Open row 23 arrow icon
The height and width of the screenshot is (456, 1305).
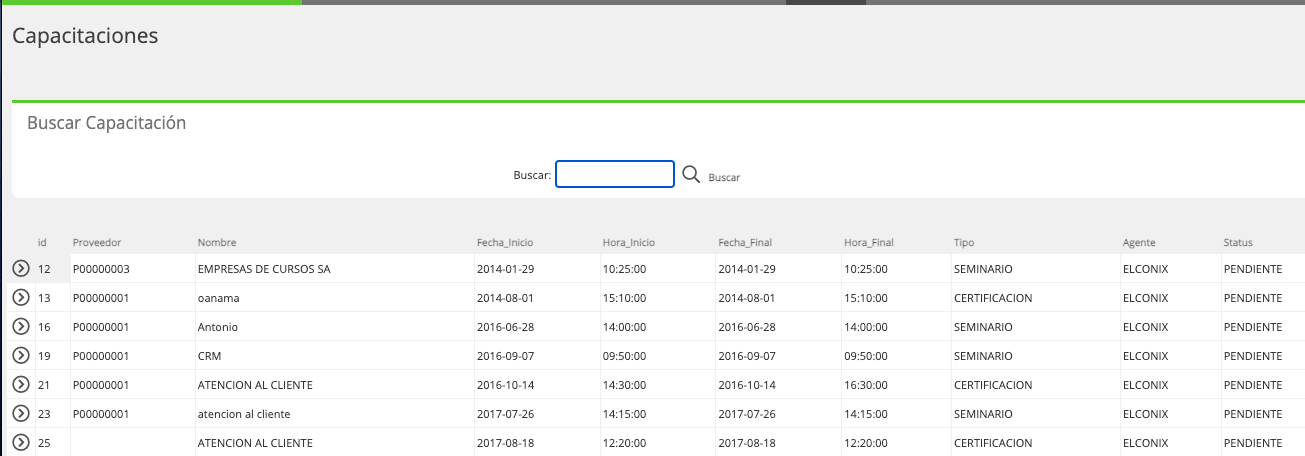tap(21, 414)
